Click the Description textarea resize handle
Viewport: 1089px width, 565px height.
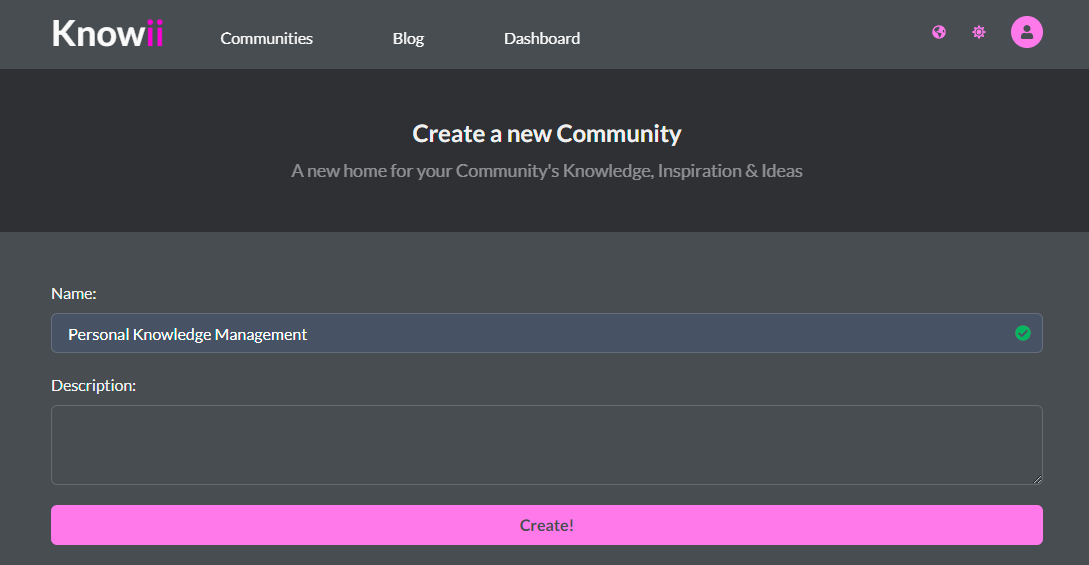tap(1037, 479)
